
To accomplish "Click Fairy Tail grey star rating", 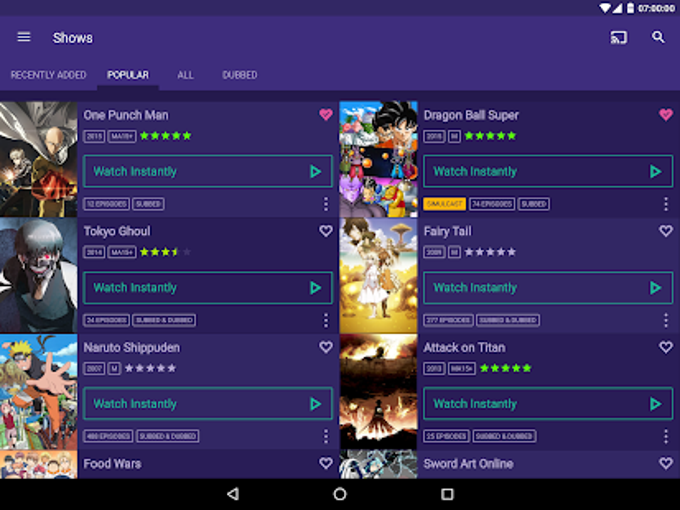I will [490, 252].
